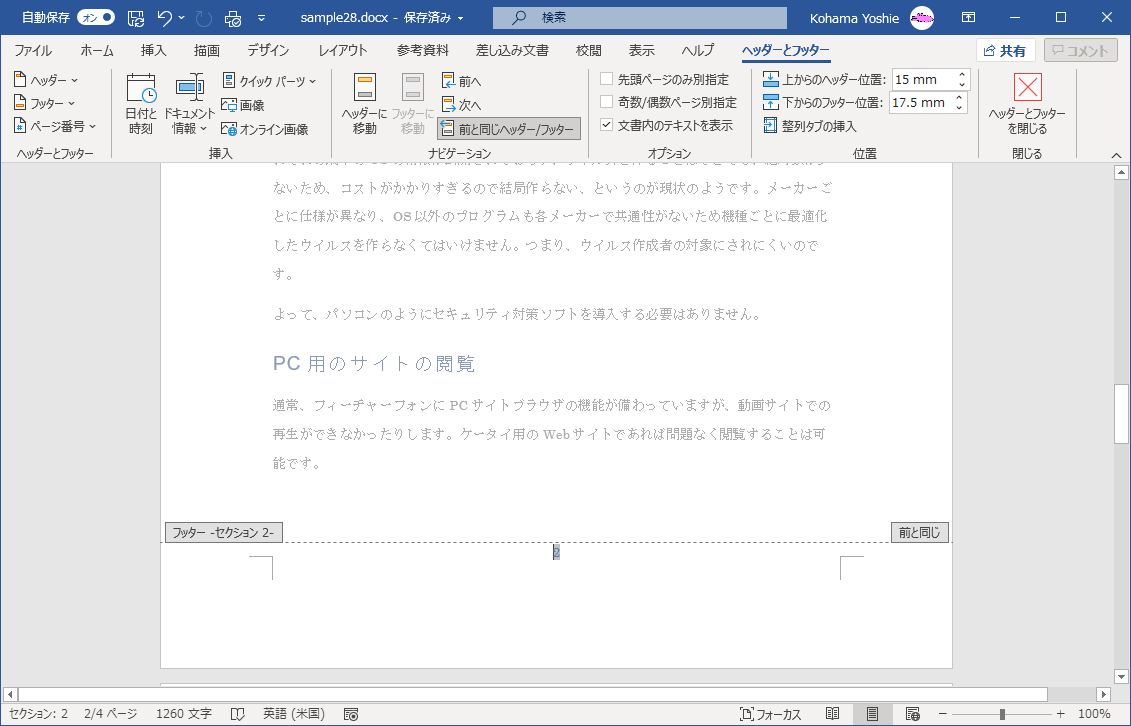Screen dimensions: 1131x726
Task: Switch to the 校閲 tab
Action: pos(589,50)
